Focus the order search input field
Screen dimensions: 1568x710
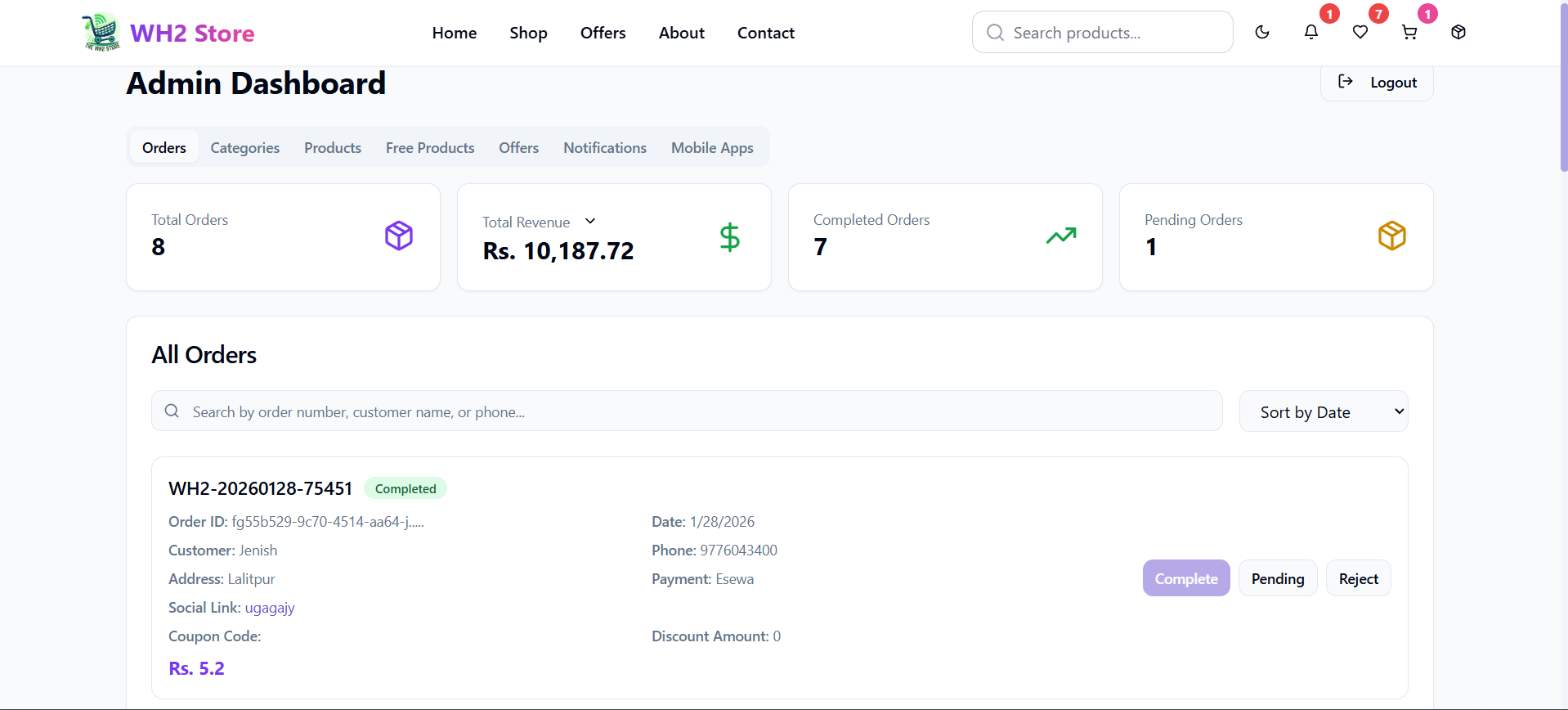pos(687,411)
